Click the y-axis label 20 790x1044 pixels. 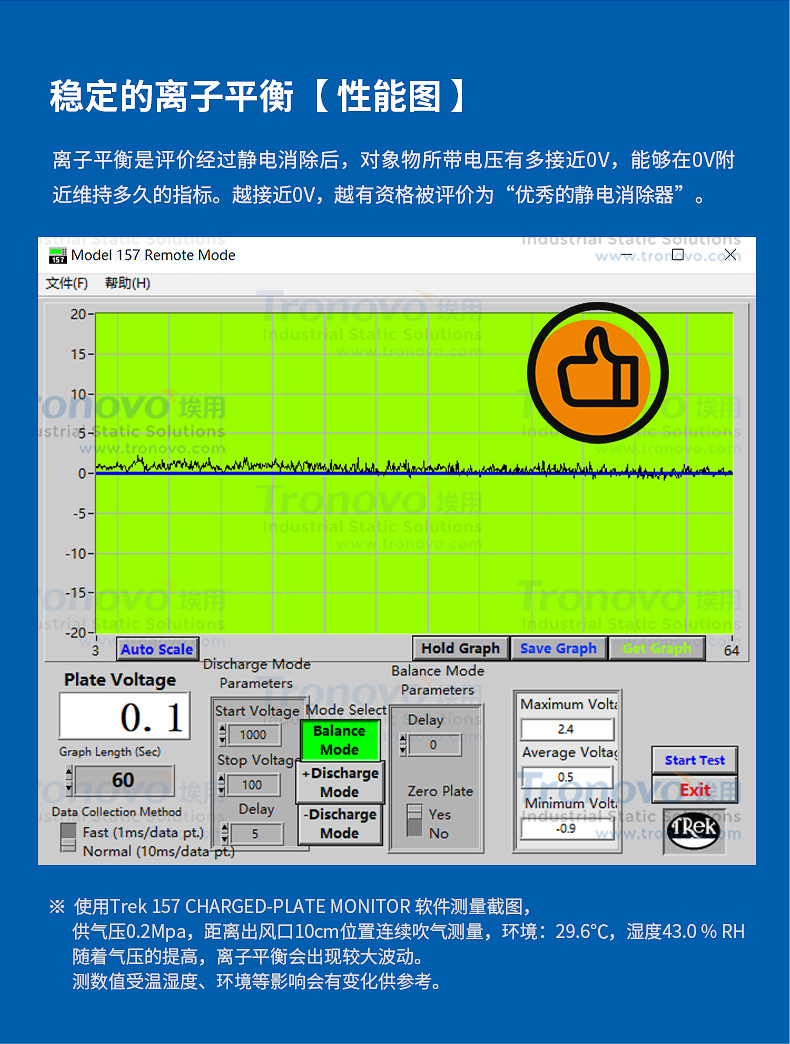click(x=78, y=314)
